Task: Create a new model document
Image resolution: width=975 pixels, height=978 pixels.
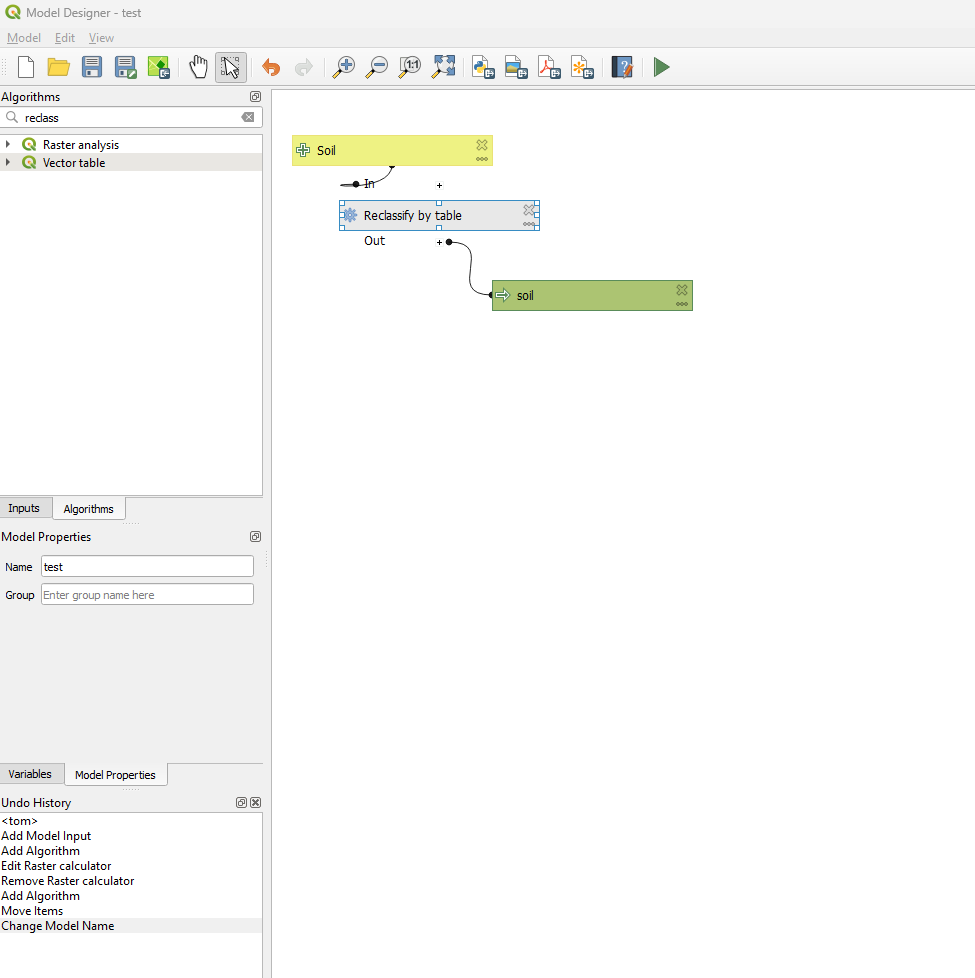Action: point(25,67)
